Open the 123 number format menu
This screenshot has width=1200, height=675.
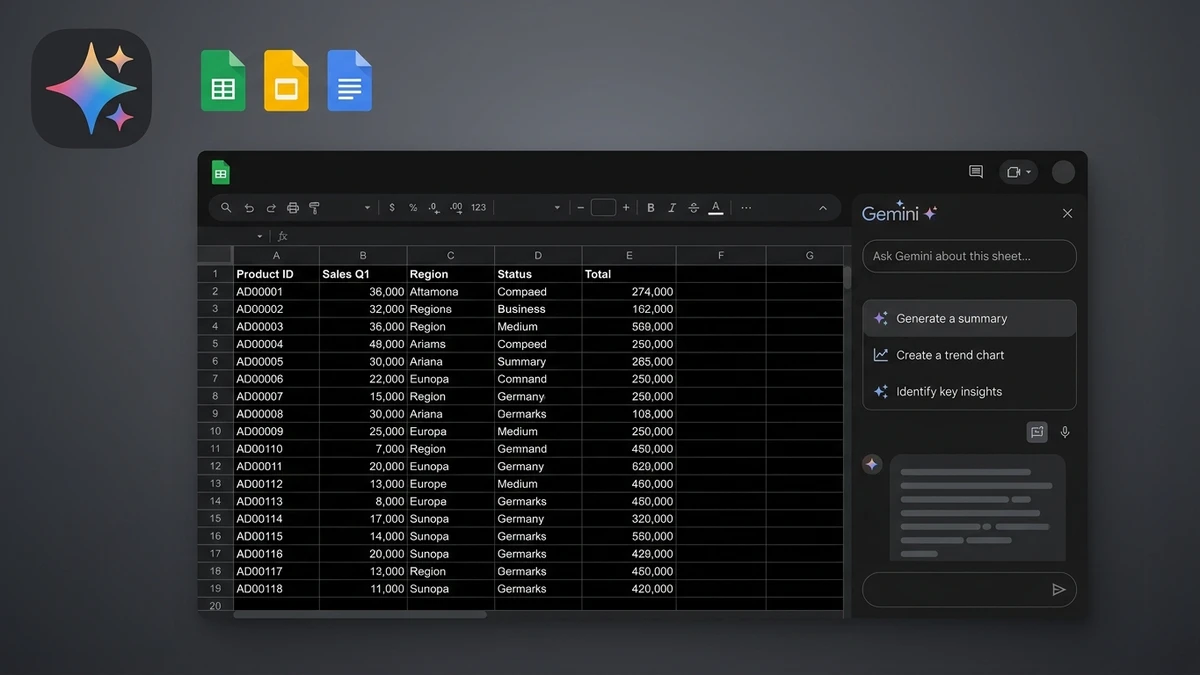click(478, 208)
